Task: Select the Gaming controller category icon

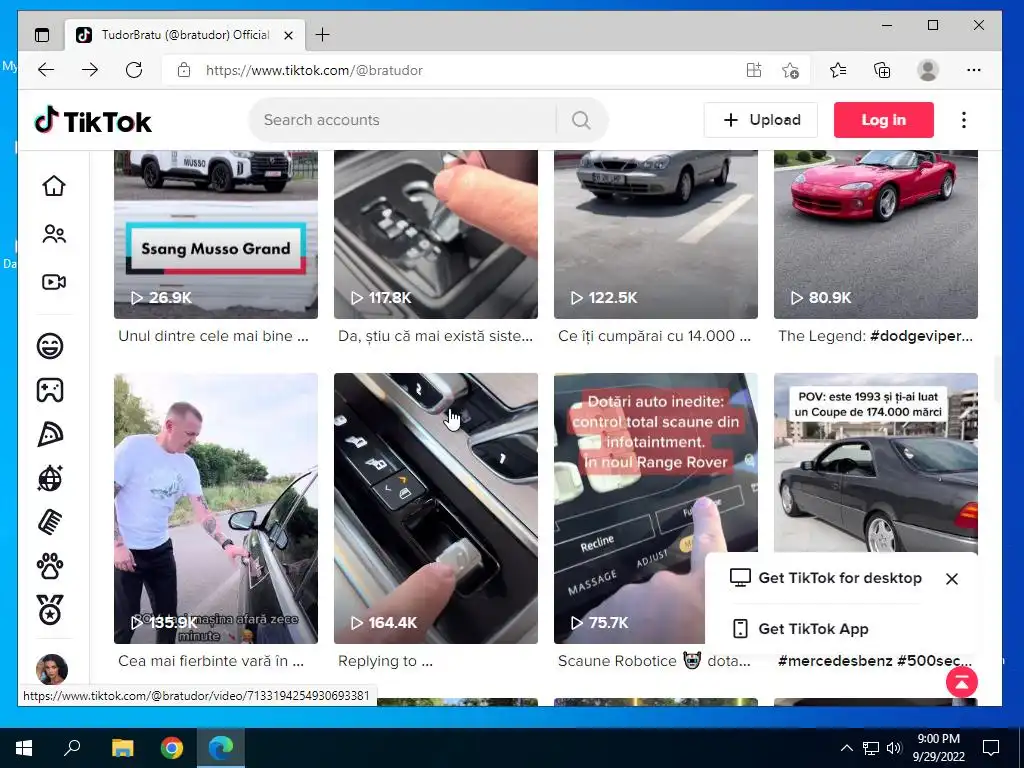Action: (x=50, y=390)
